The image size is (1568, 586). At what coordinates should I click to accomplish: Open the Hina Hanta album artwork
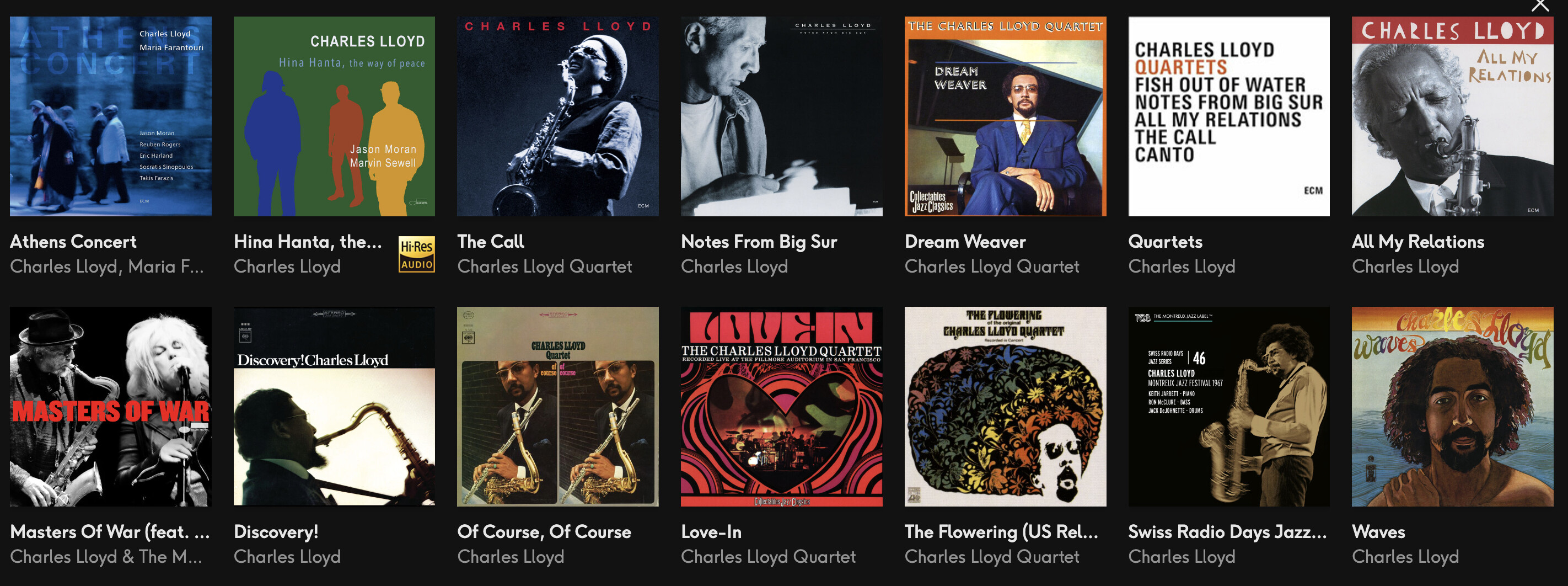coord(334,116)
